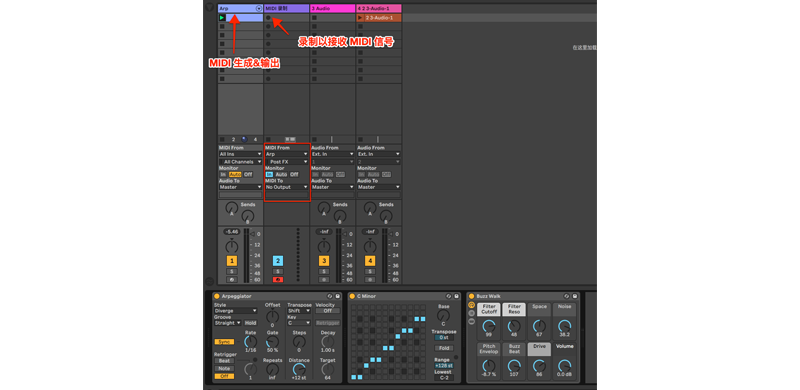Toggle the Buzz Walk device activator dot
The width and height of the screenshot is (800, 390).
pyautogui.click(x=471, y=296)
